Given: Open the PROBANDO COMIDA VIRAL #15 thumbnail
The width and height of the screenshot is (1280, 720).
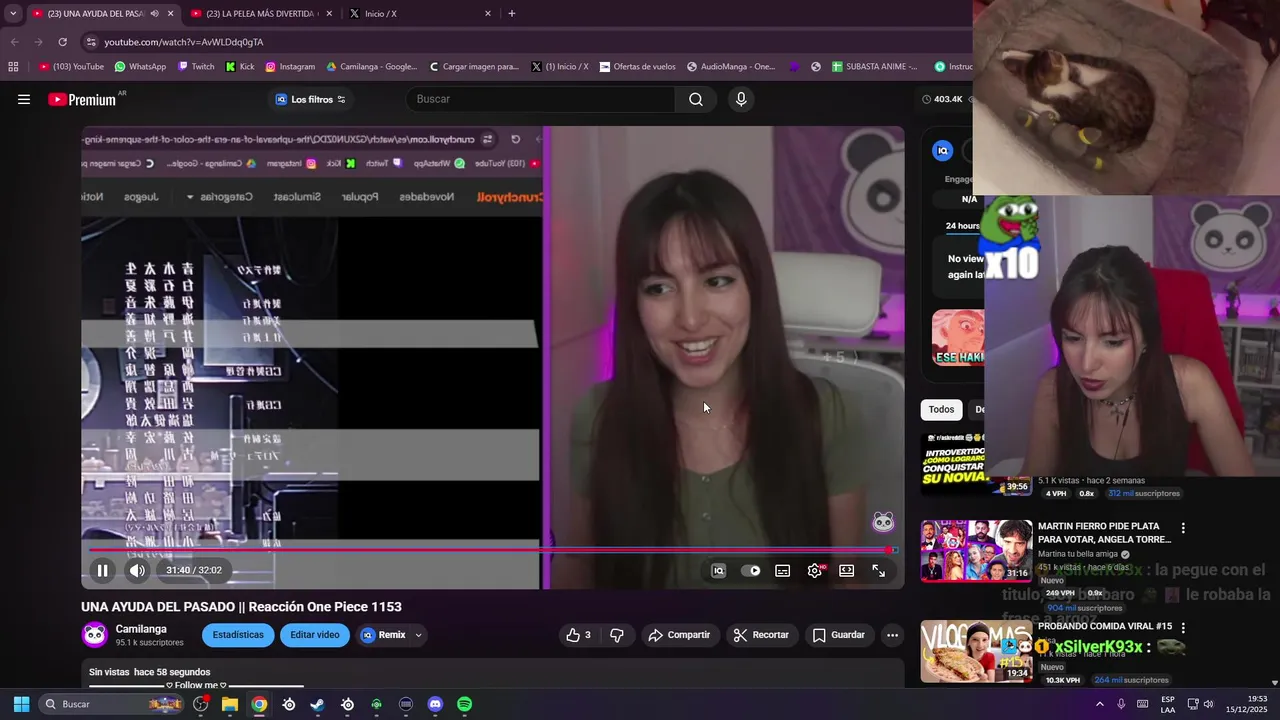Looking at the screenshot, I should click(976, 651).
